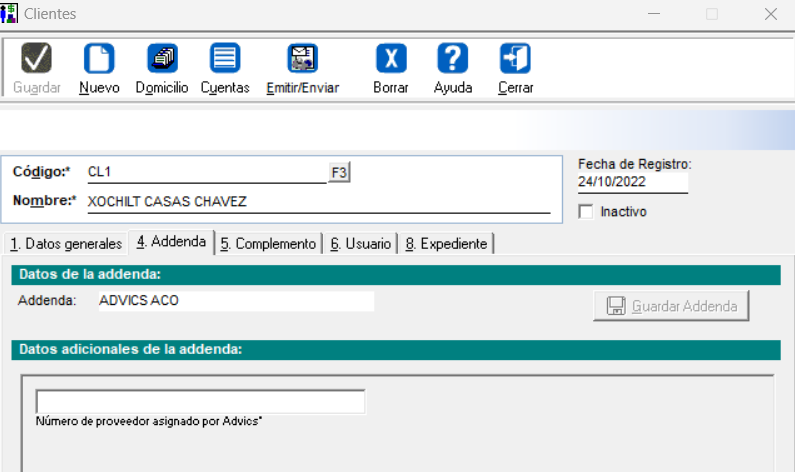Click the Guardar Addenda button
The height and width of the screenshot is (472, 795).
coord(671,306)
